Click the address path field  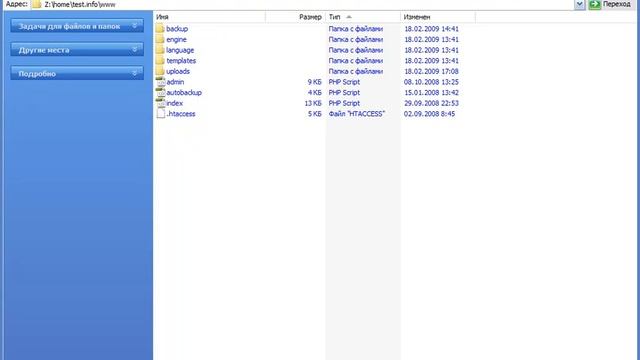(302, 4)
